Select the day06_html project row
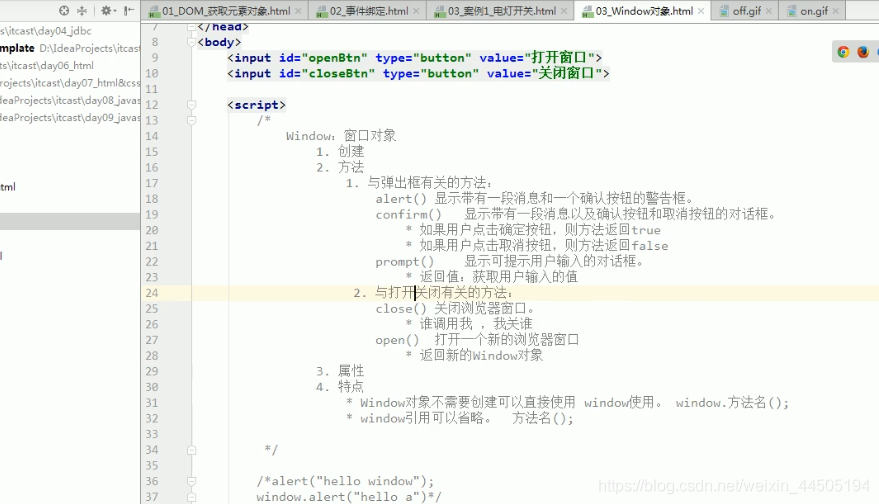The image size is (879, 504). coord(70,66)
